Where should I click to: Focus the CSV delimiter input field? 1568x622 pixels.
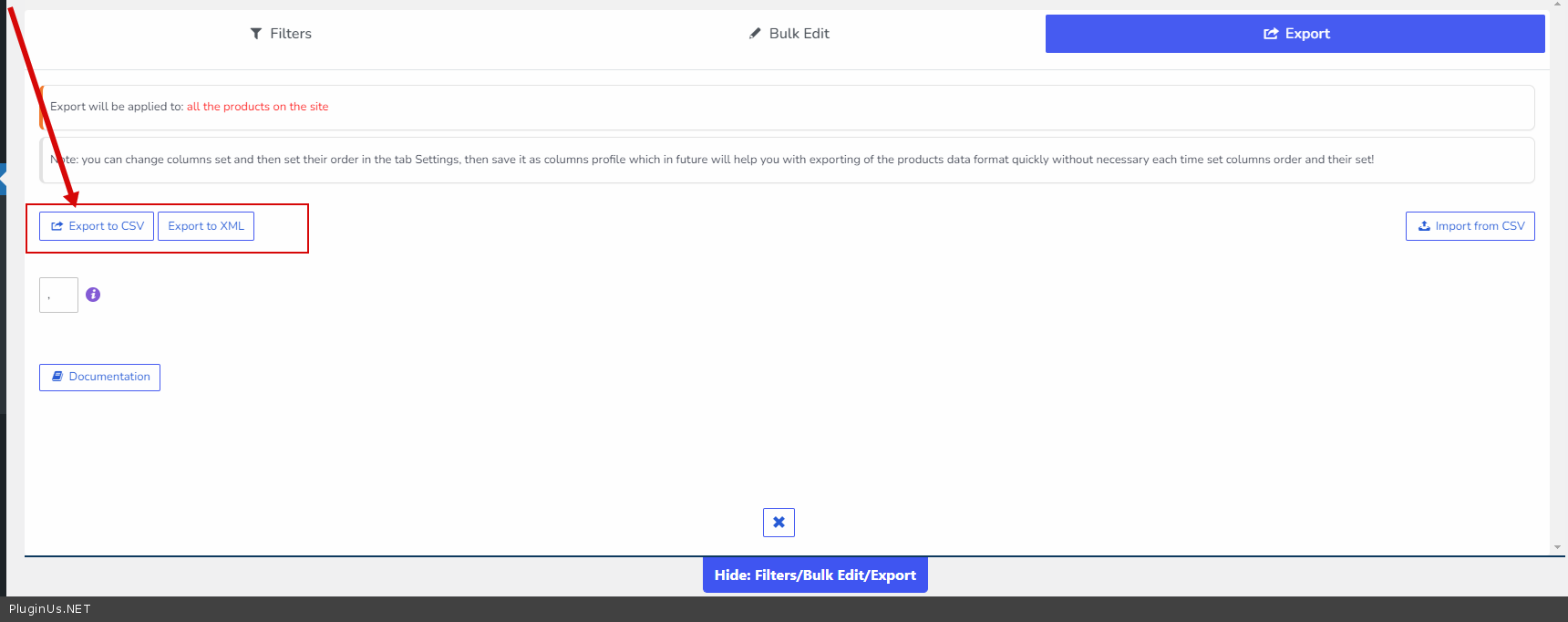tap(58, 295)
